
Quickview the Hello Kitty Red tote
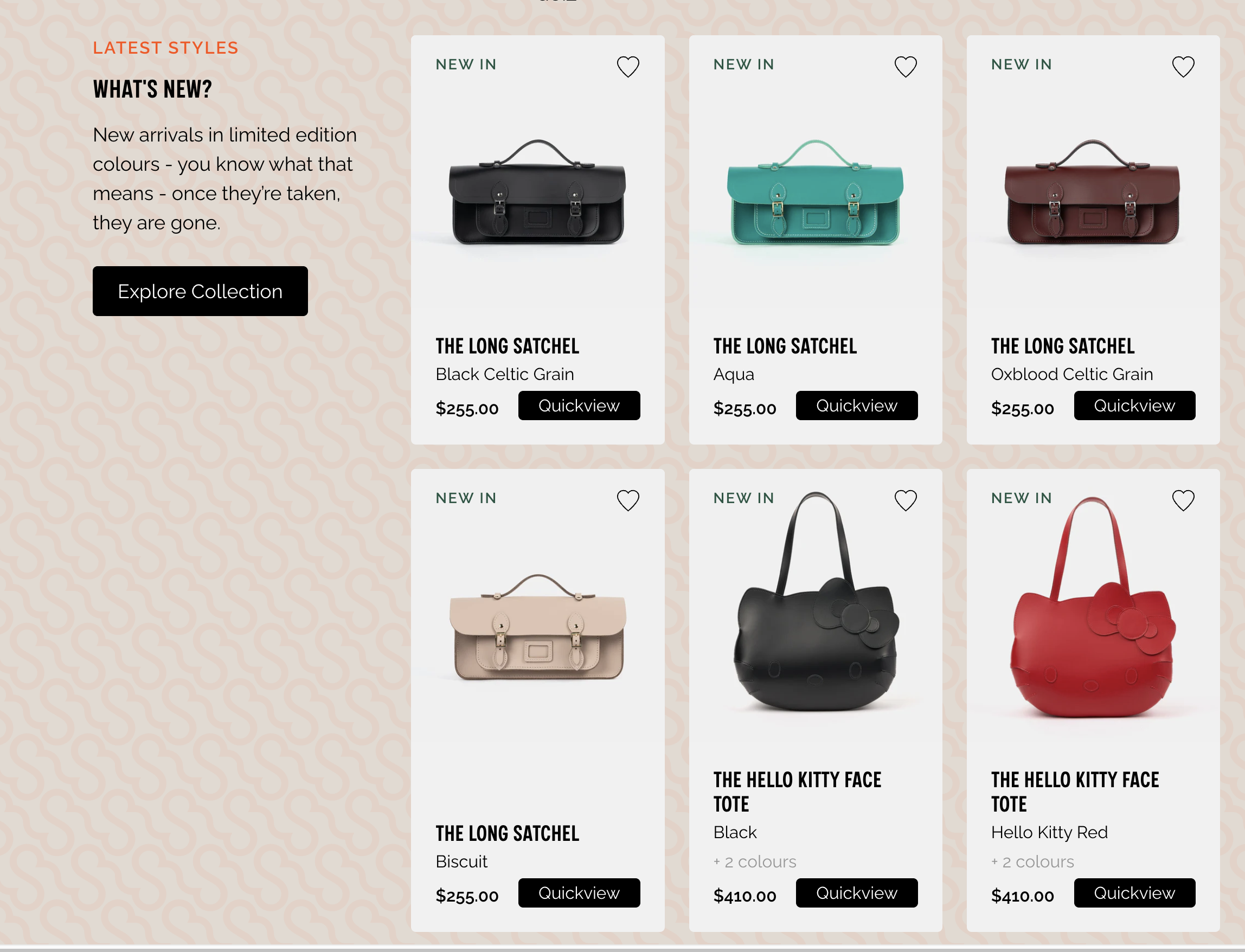coord(1134,892)
